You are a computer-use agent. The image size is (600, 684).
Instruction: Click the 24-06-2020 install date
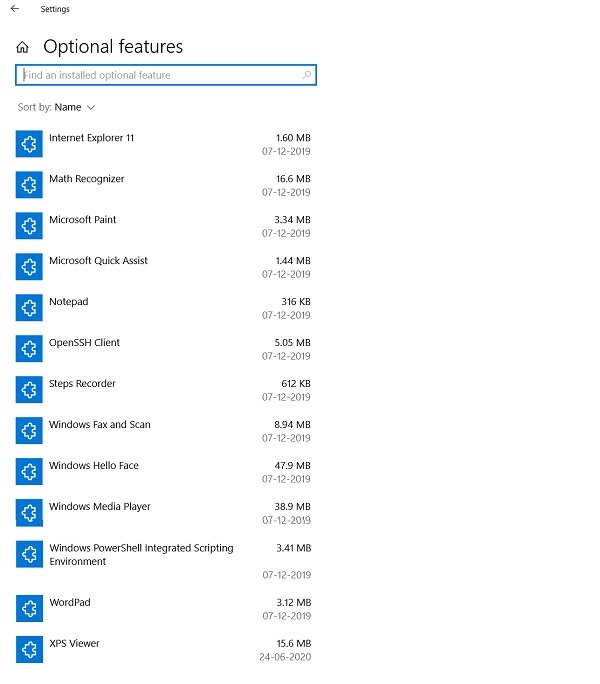285,657
